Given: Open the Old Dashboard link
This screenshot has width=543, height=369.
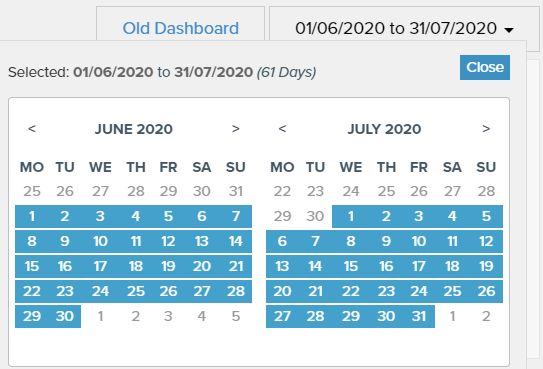Looking at the screenshot, I should pyautogui.click(x=180, y=28).
